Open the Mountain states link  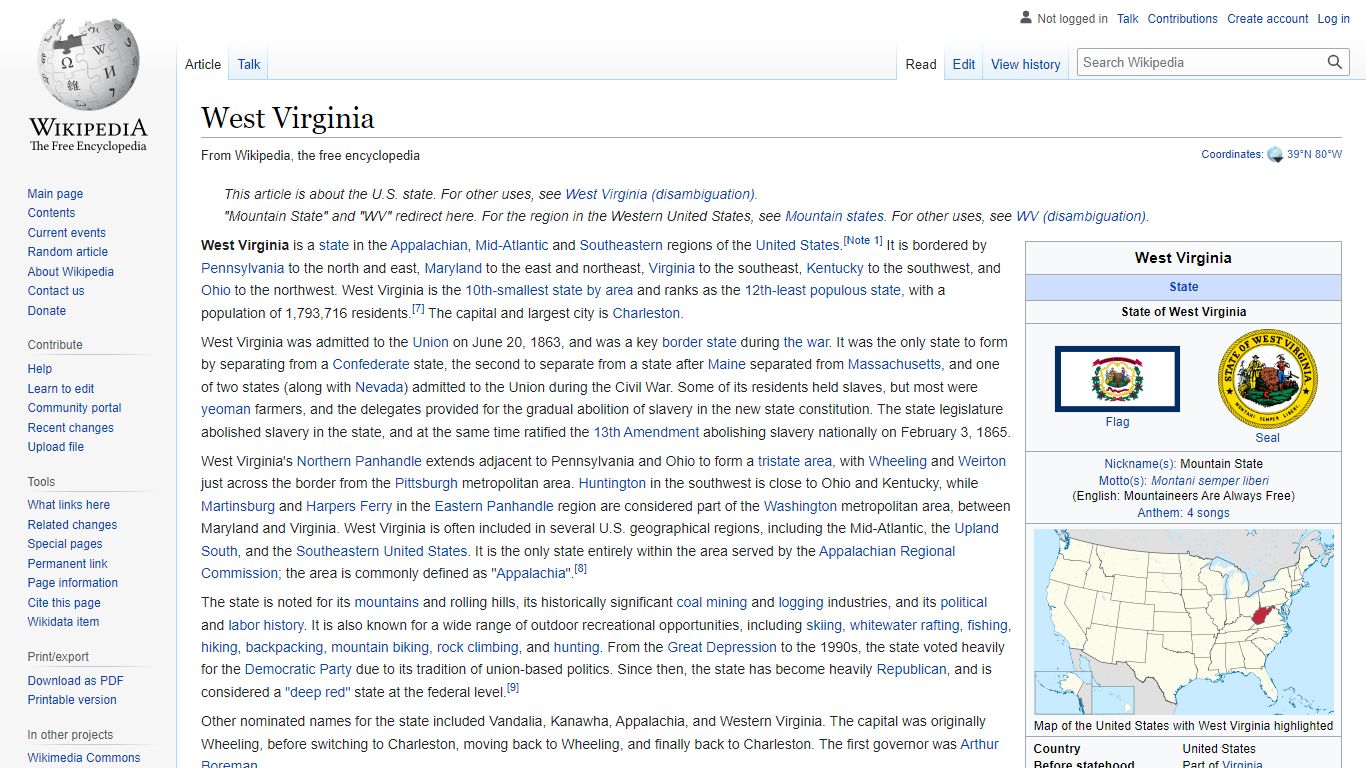click(834, 216)
